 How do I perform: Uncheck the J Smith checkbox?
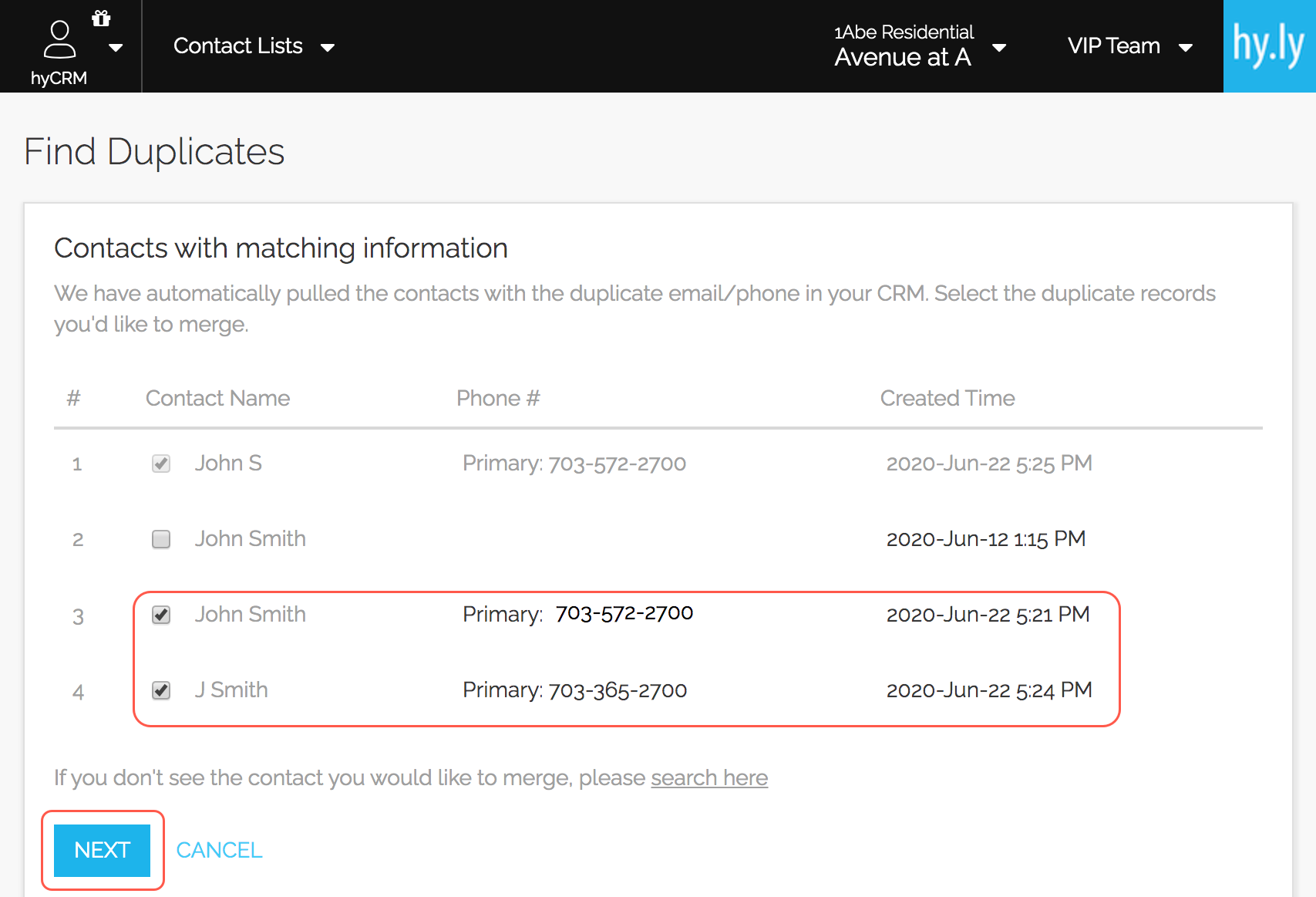click(x=161, y=690)
